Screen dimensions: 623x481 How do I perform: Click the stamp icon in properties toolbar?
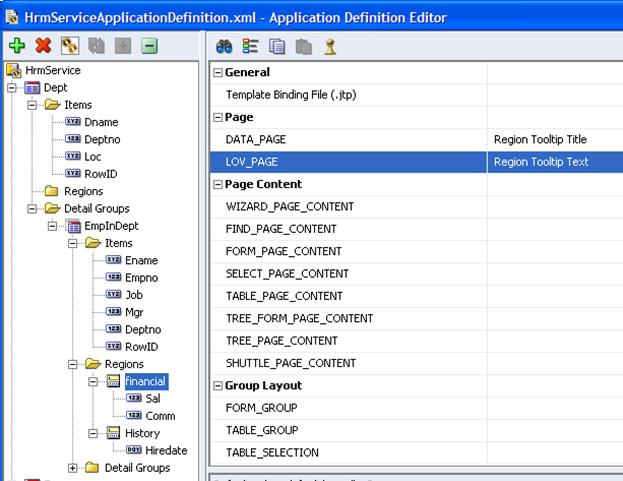330,46
